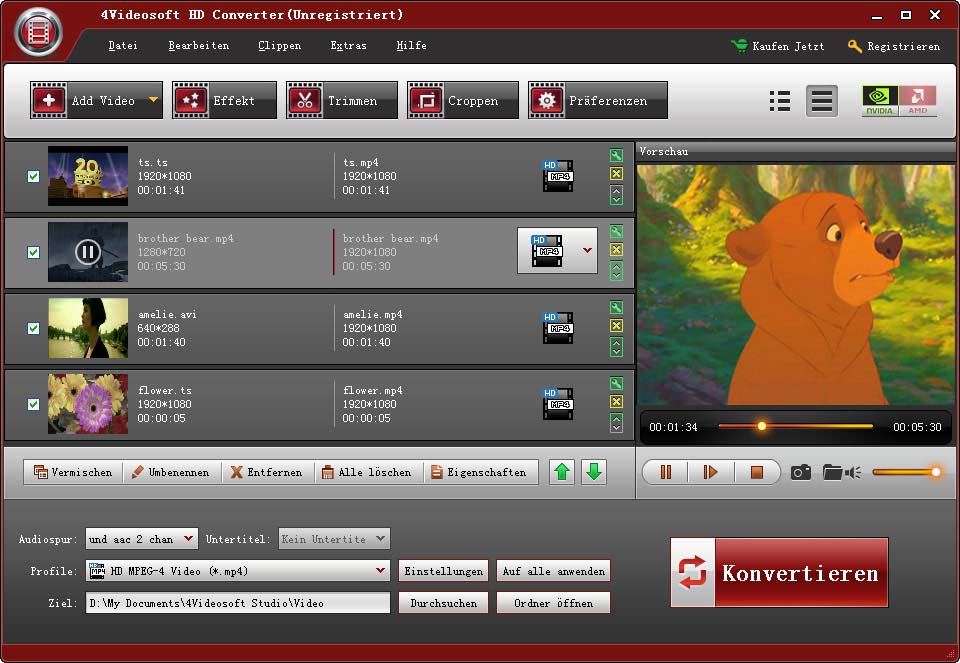This screenshot has width=960, height=663.
Task: Click the Eigenschaften button
Action: [481, 472]
